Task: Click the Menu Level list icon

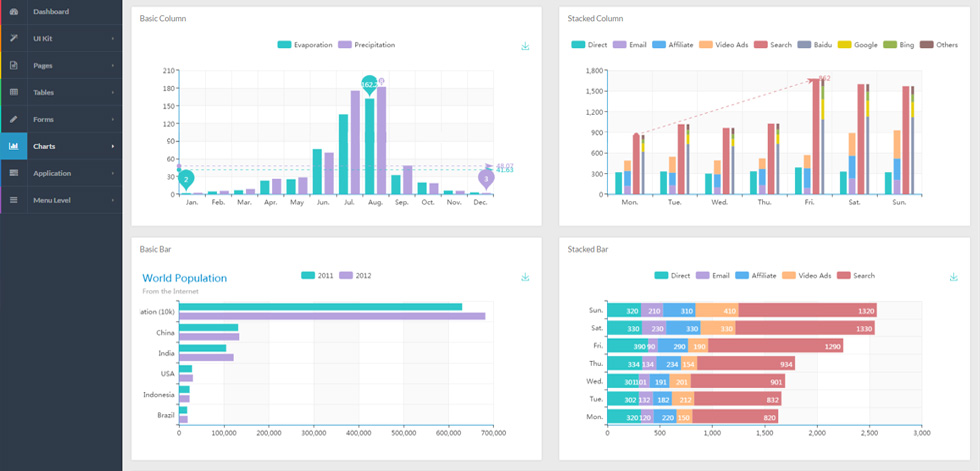Action: tap(14, 200)
